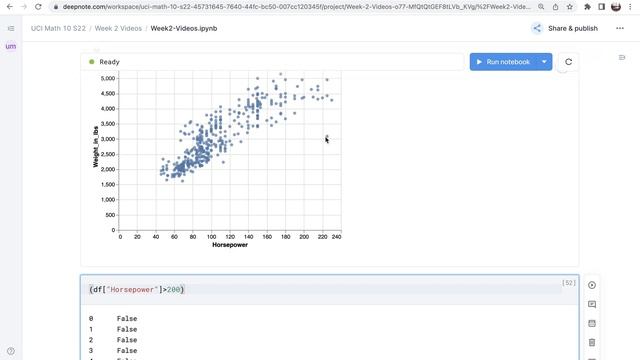Click the Week2-Videos.ipynb file name

point(184,28)
